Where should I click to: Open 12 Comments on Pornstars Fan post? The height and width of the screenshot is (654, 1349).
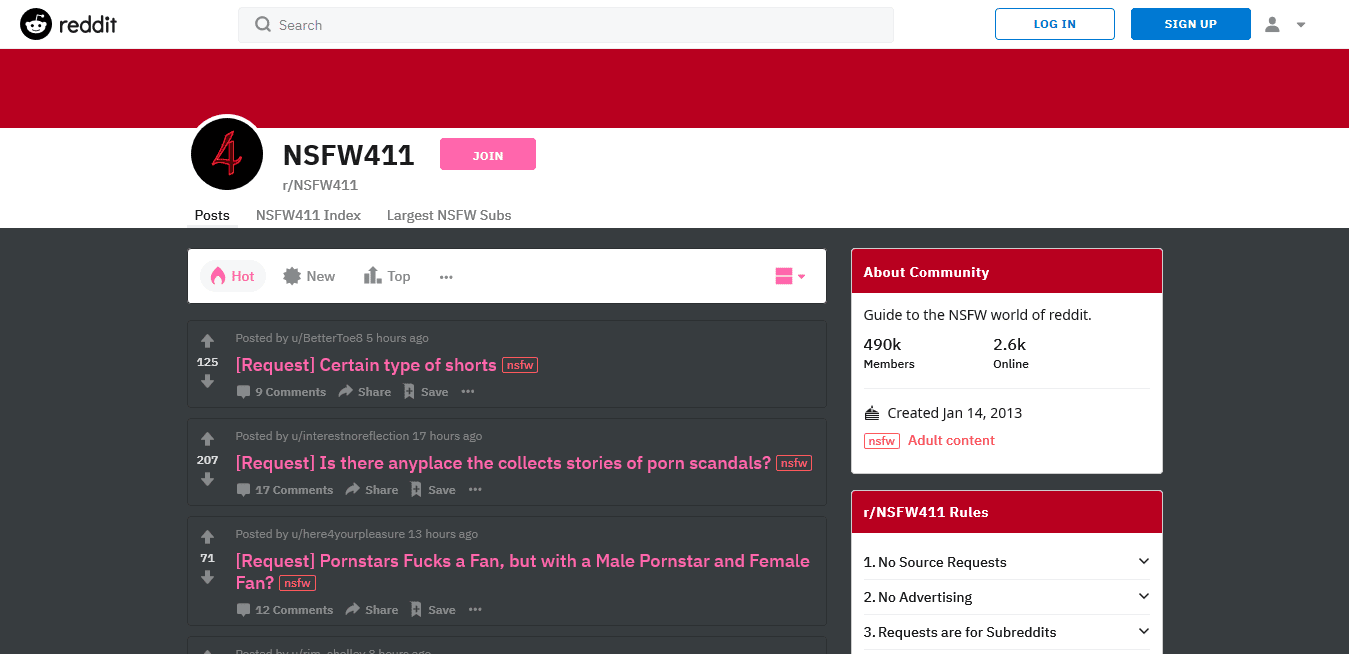[x=285, y=610]
